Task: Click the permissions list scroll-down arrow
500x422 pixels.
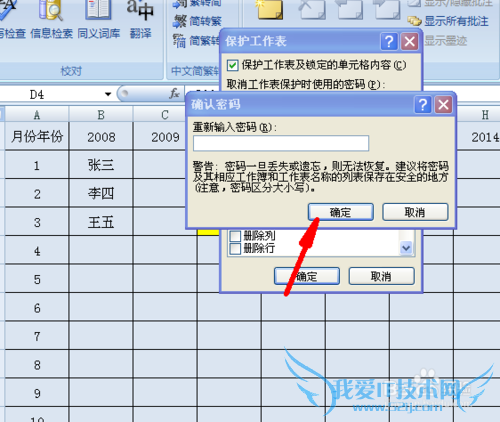Action: click(x=406, y=248)
